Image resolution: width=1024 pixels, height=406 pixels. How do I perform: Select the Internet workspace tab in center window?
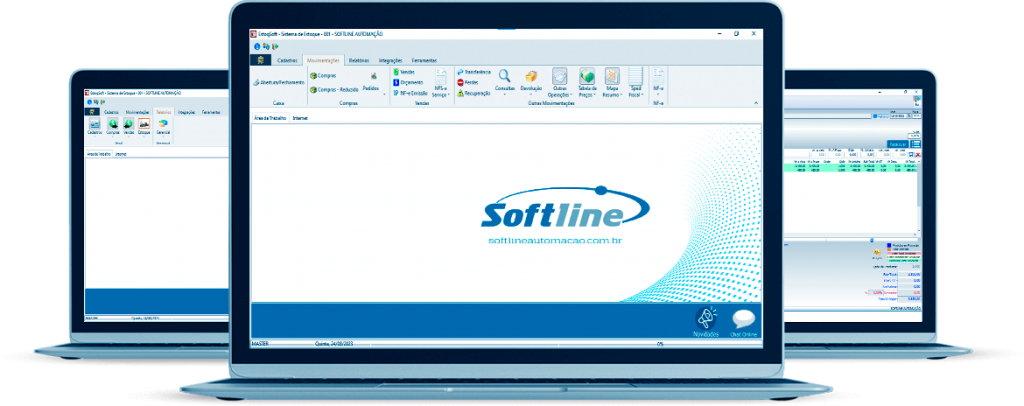click(x=299, y=118)
